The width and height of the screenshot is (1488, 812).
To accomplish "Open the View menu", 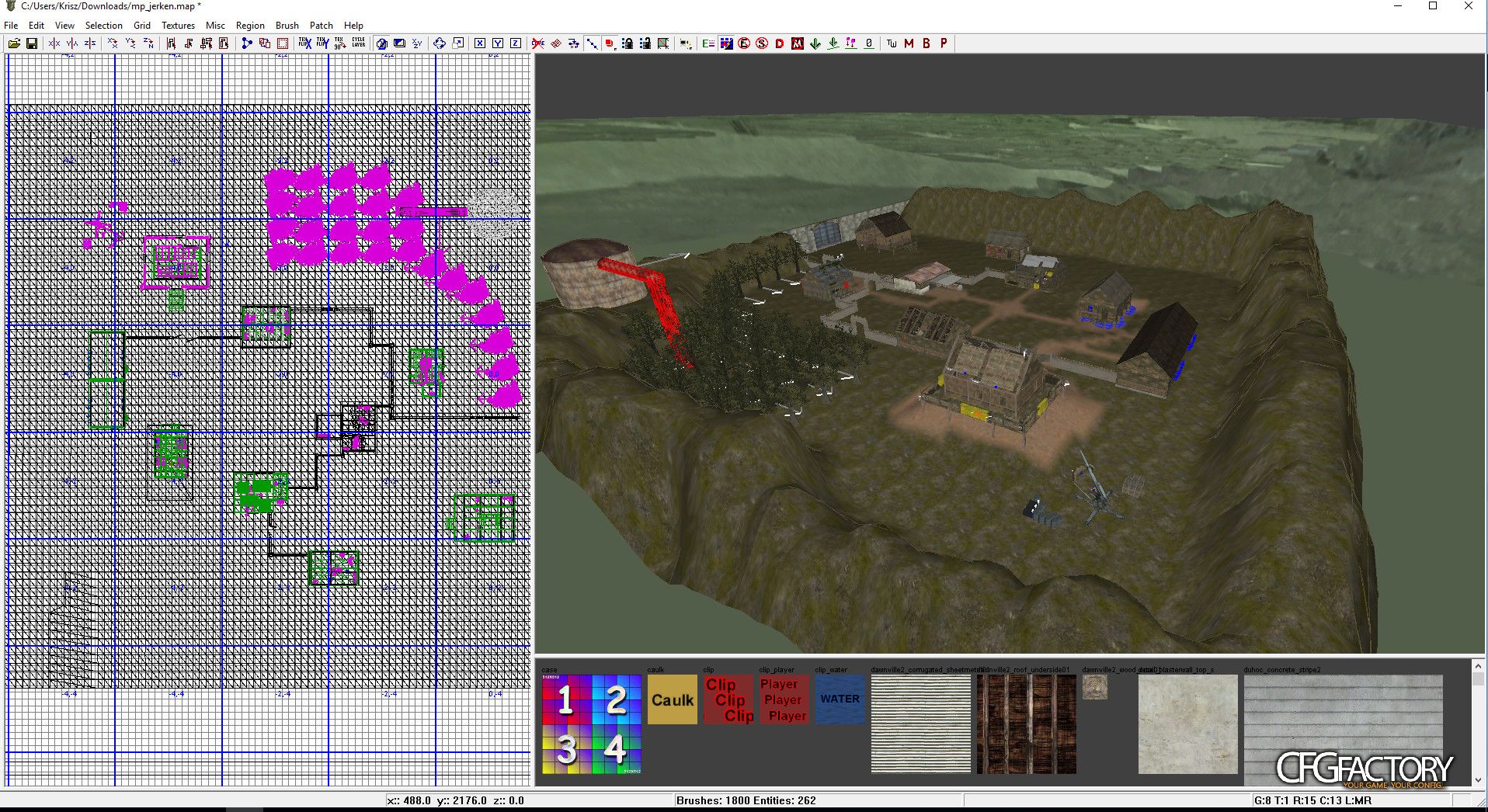I will click(x=64, y=26).
